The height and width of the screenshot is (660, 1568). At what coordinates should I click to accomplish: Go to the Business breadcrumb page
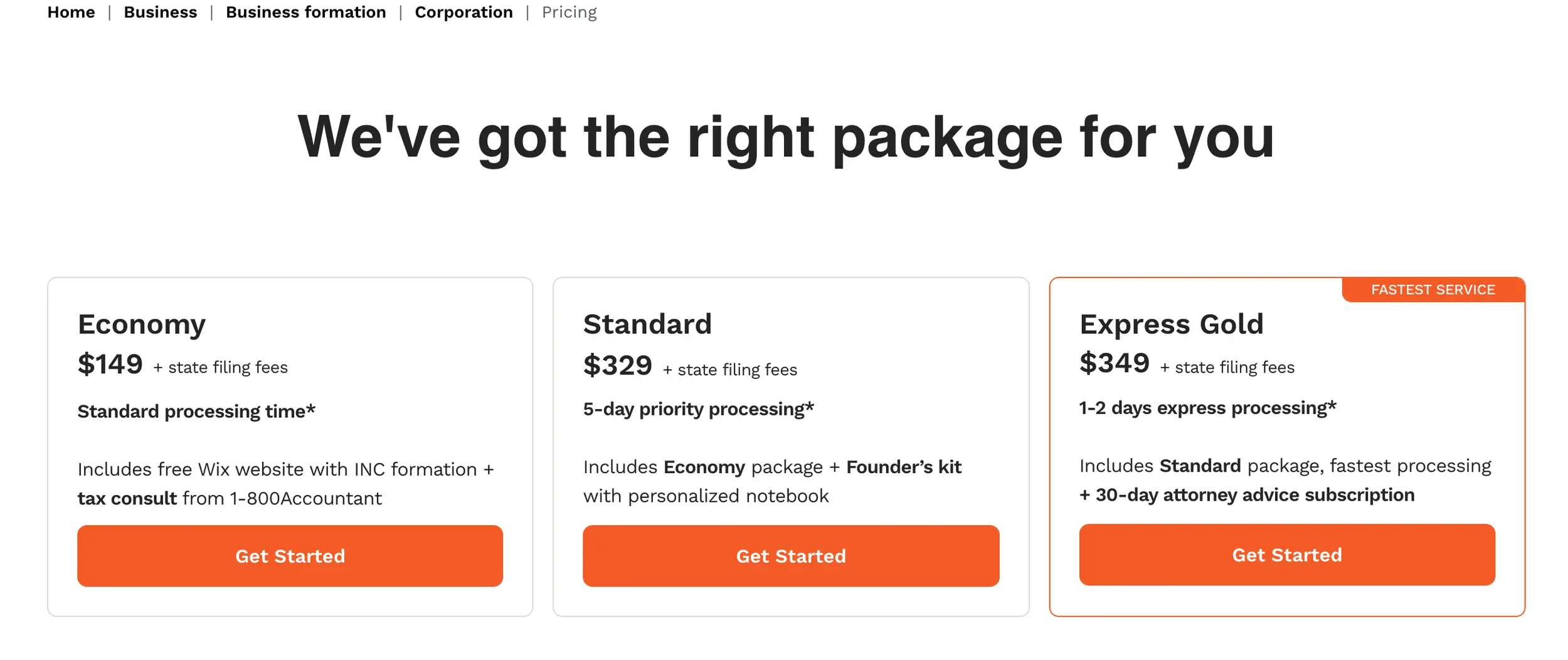click(x=160, y=13)
